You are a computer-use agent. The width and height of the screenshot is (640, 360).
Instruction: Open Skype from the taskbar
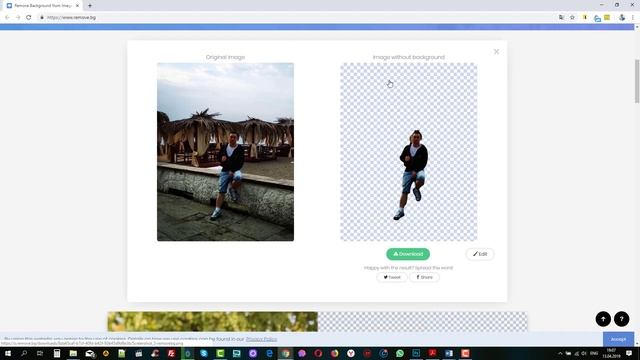pos(204,353)
